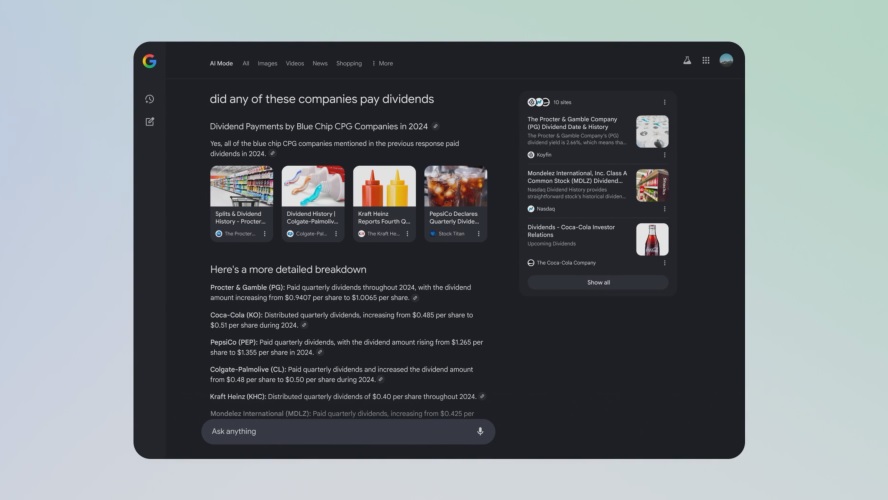Click source link icon after Coca-Cola paragraph

click(304, 325)
